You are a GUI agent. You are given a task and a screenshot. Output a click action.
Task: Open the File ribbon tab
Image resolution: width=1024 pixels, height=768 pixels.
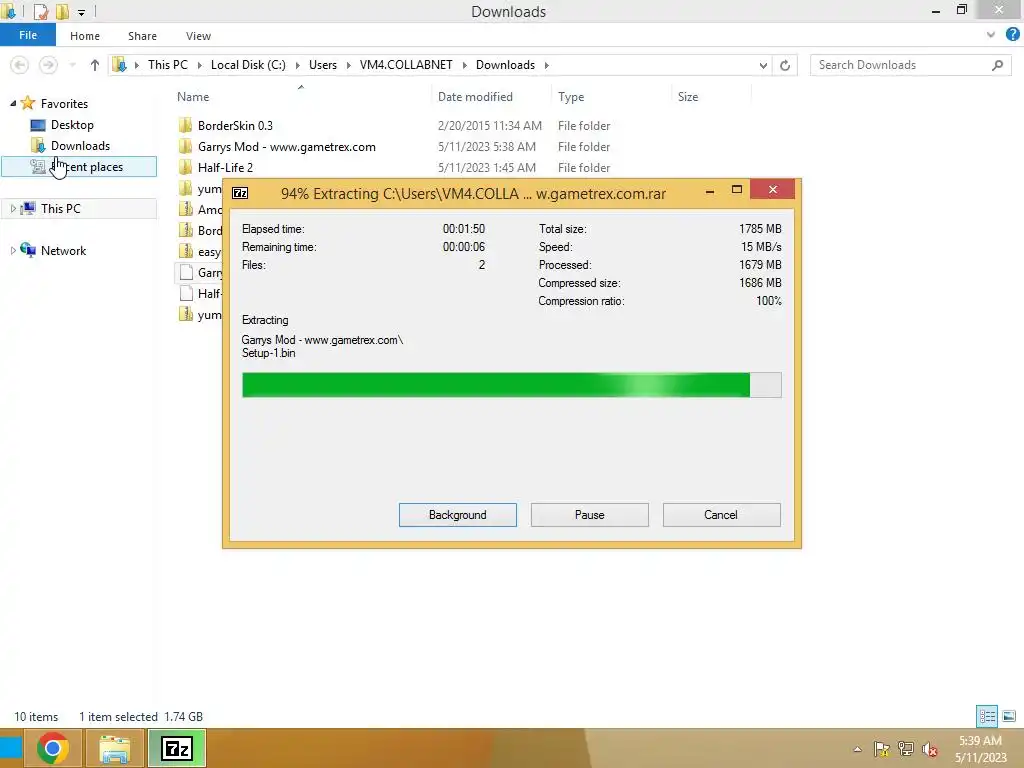pos(27,35)
